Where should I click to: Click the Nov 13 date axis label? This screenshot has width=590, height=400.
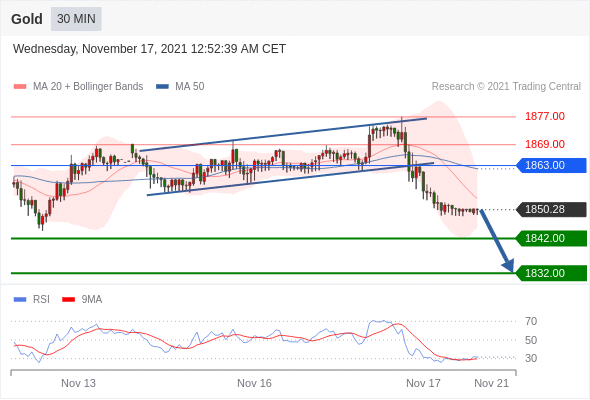tap(78, 383)
